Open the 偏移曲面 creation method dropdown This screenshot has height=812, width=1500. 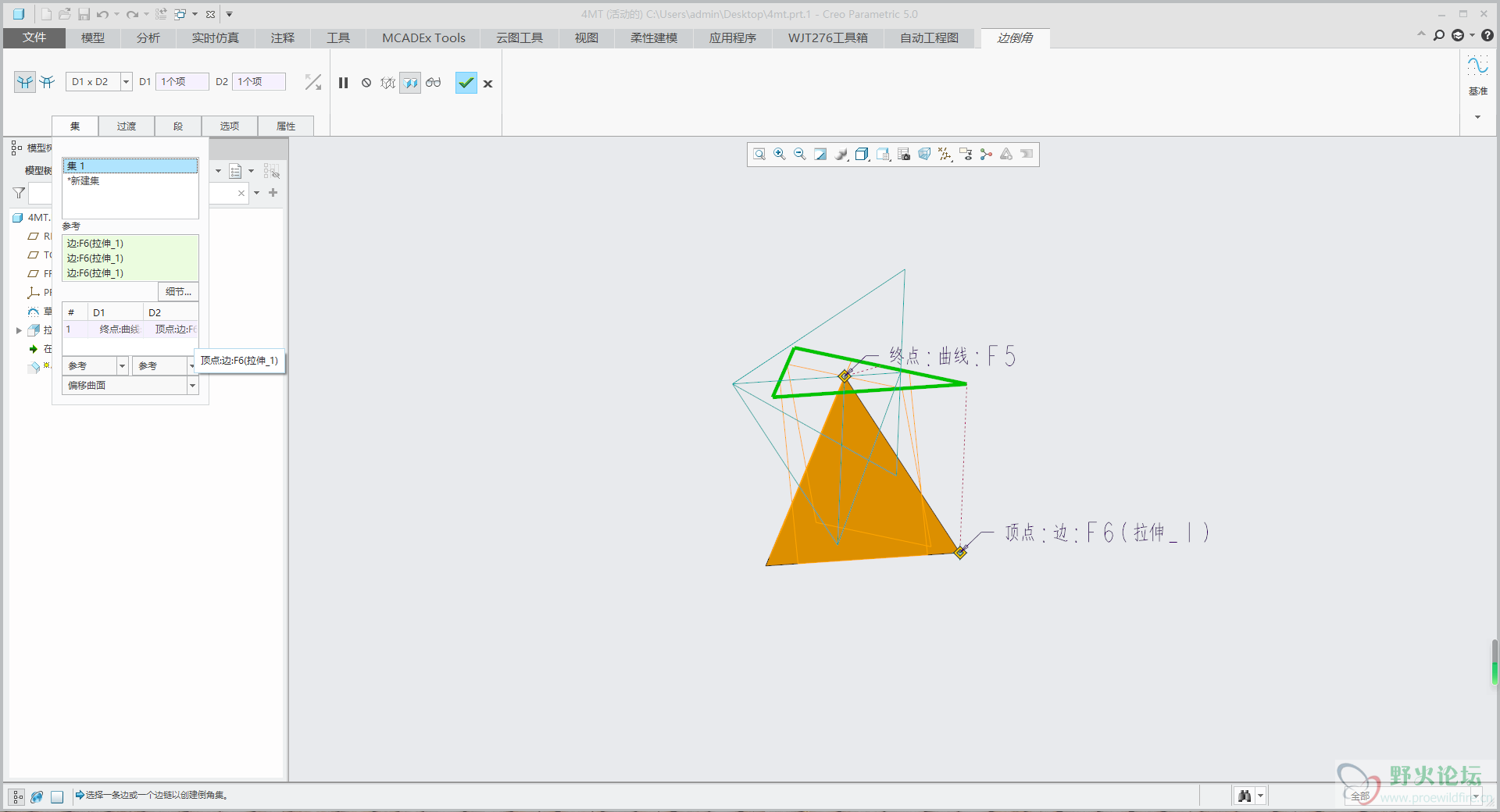(x=192, y=386)
